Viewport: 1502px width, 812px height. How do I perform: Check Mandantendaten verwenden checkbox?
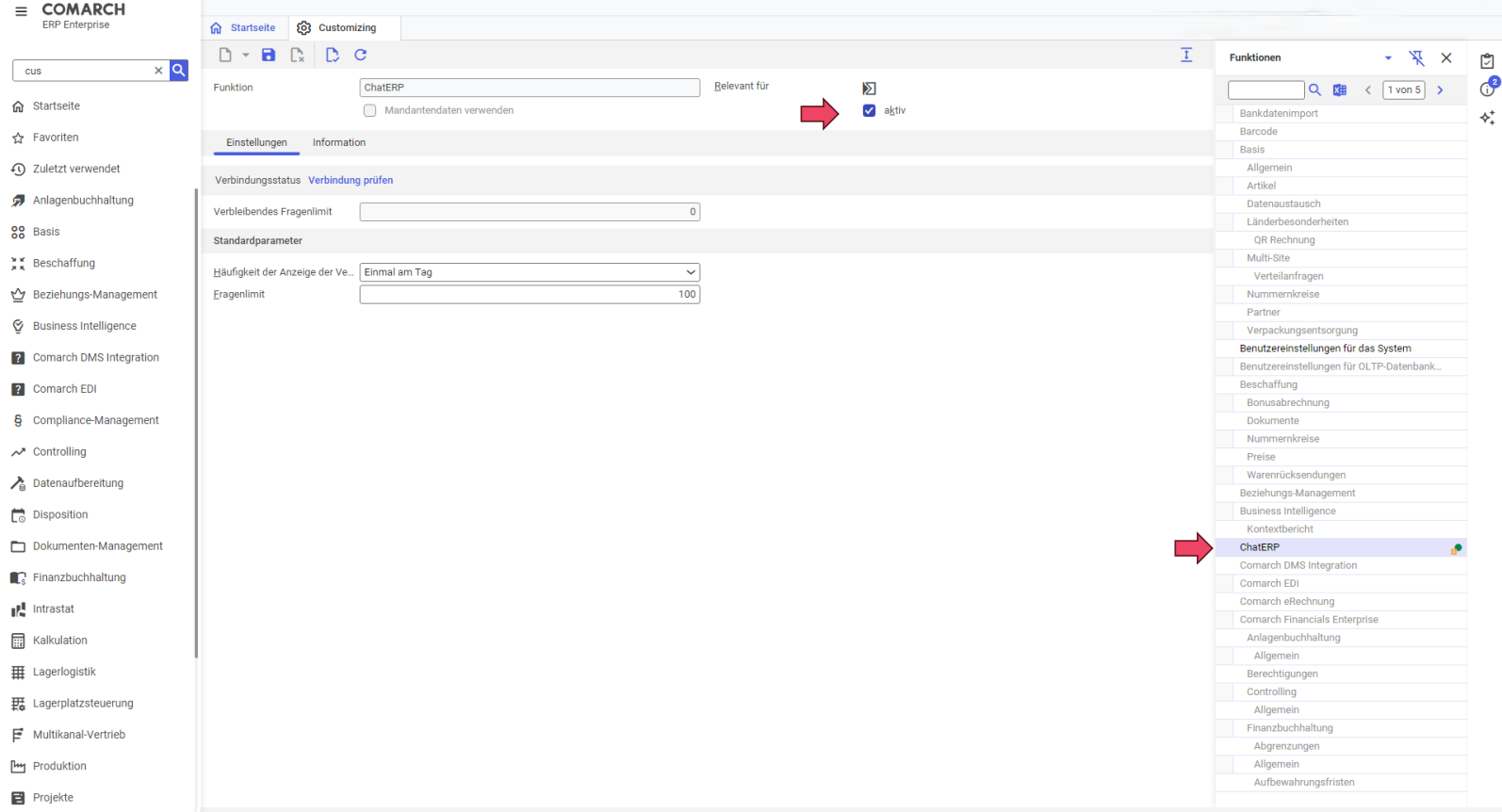370,111
